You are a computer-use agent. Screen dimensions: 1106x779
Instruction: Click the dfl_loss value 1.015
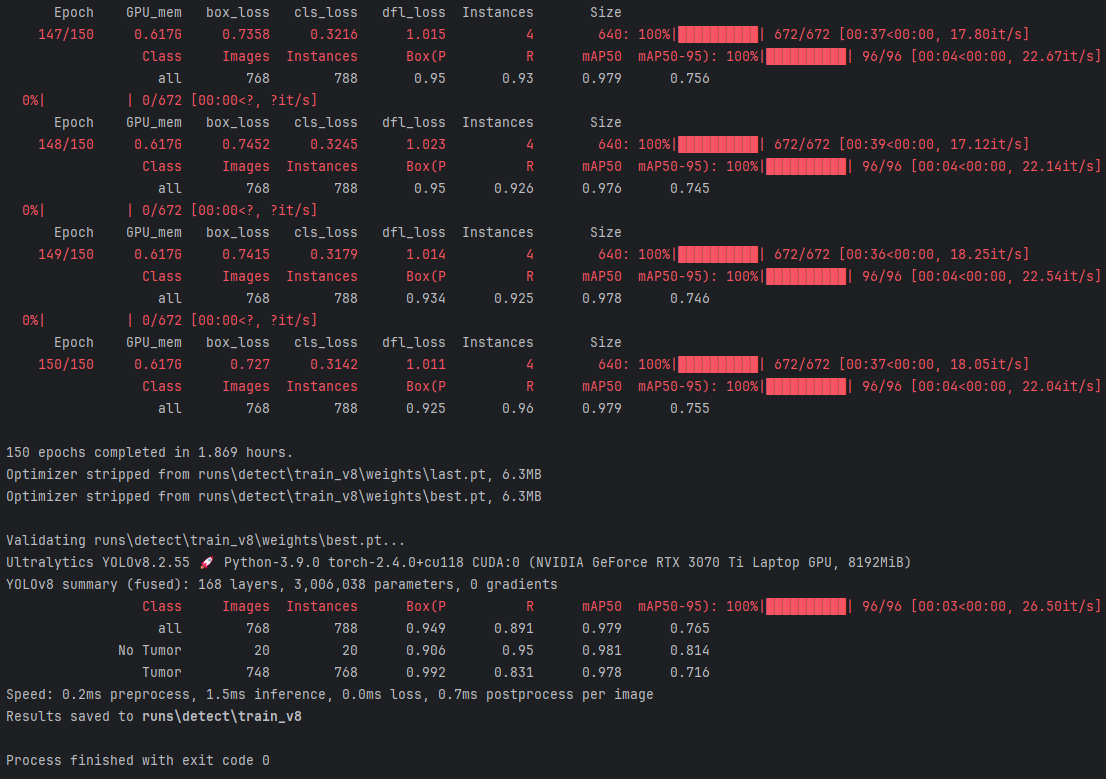pyautogui.click(x=426, y=35)
